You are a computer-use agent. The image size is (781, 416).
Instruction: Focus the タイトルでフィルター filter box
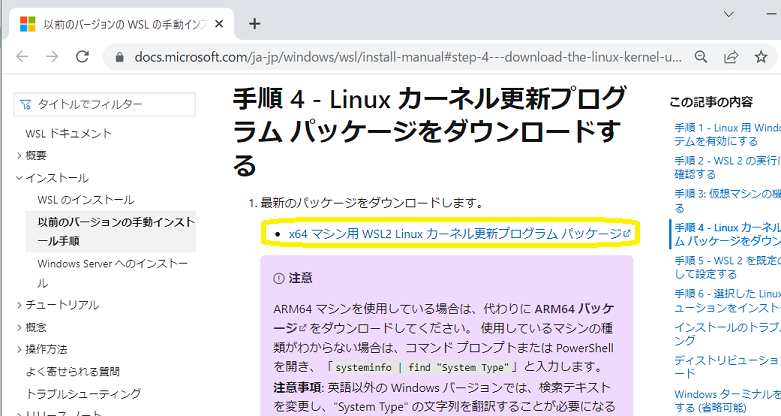pos(105,104)
